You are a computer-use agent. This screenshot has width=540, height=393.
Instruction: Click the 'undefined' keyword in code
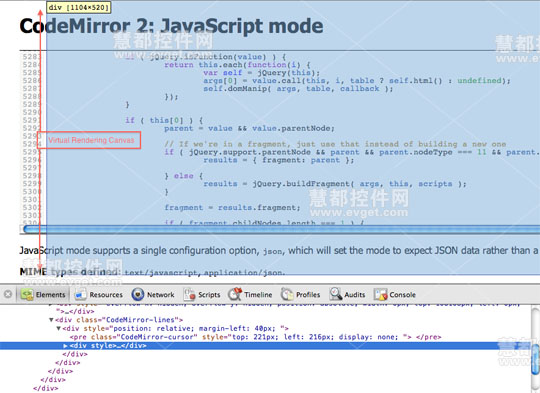click(479, 81)
